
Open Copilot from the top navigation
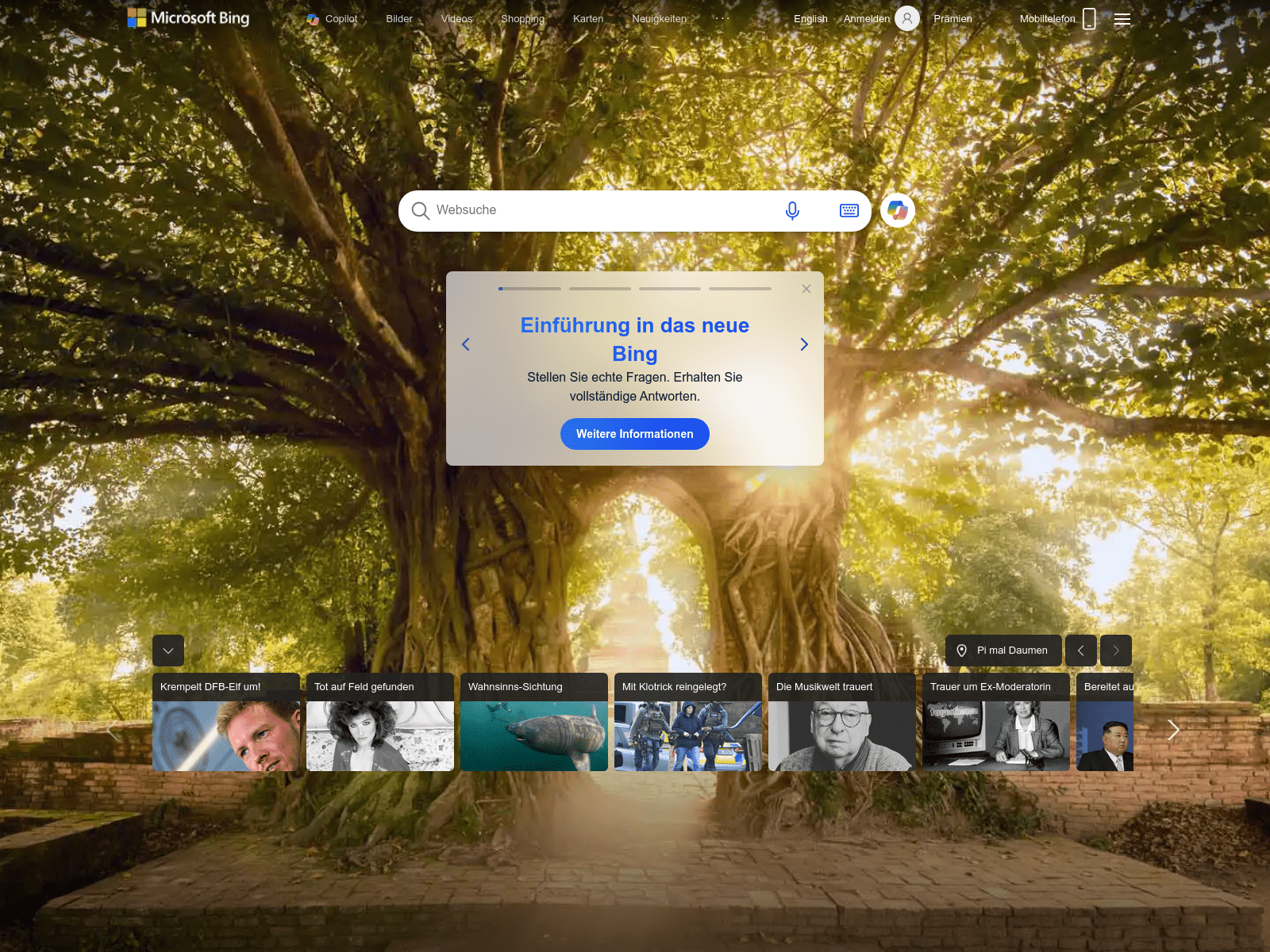coord(332,19)
